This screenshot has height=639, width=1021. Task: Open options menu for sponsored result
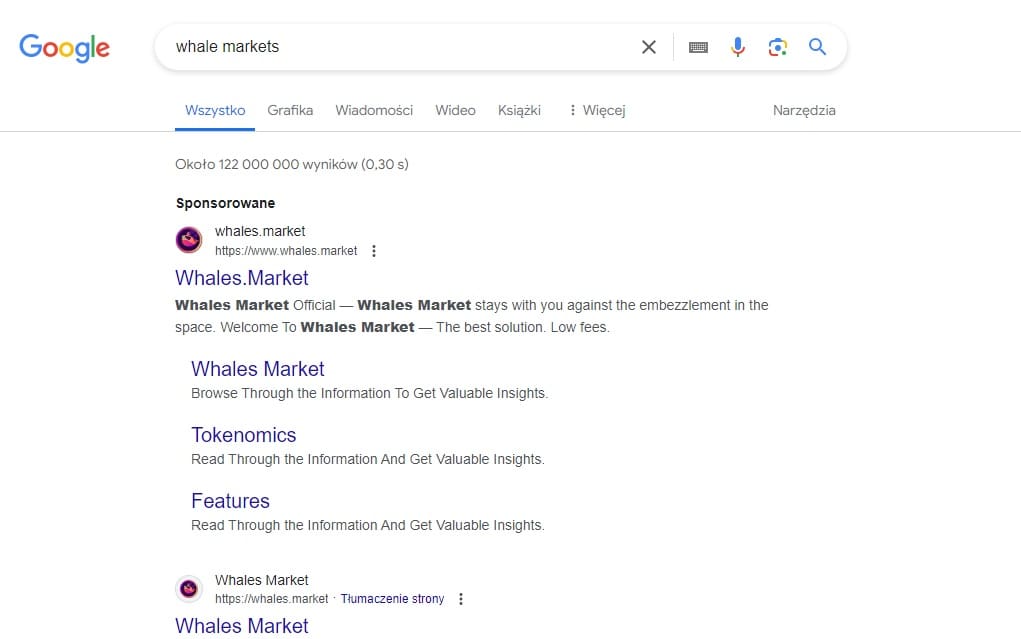(x=374, y=251)
